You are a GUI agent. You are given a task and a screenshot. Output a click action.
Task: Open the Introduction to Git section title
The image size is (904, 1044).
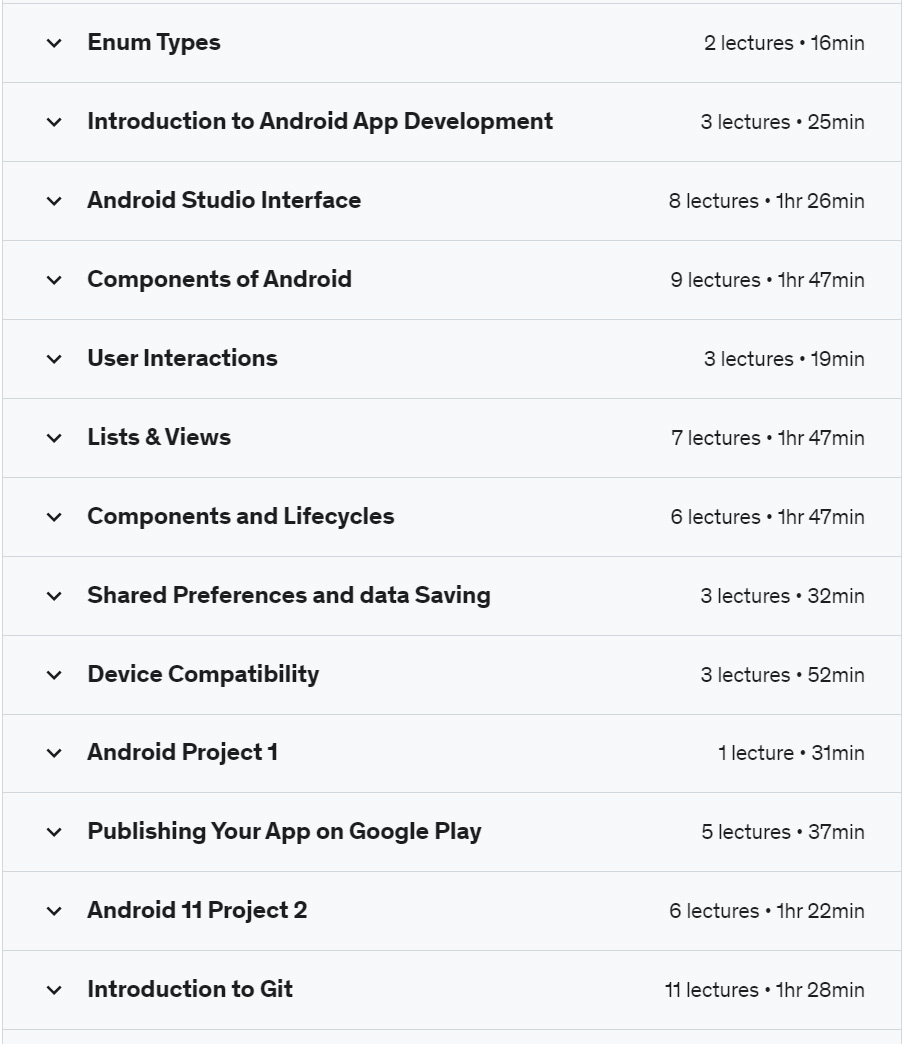pos(190,989)
